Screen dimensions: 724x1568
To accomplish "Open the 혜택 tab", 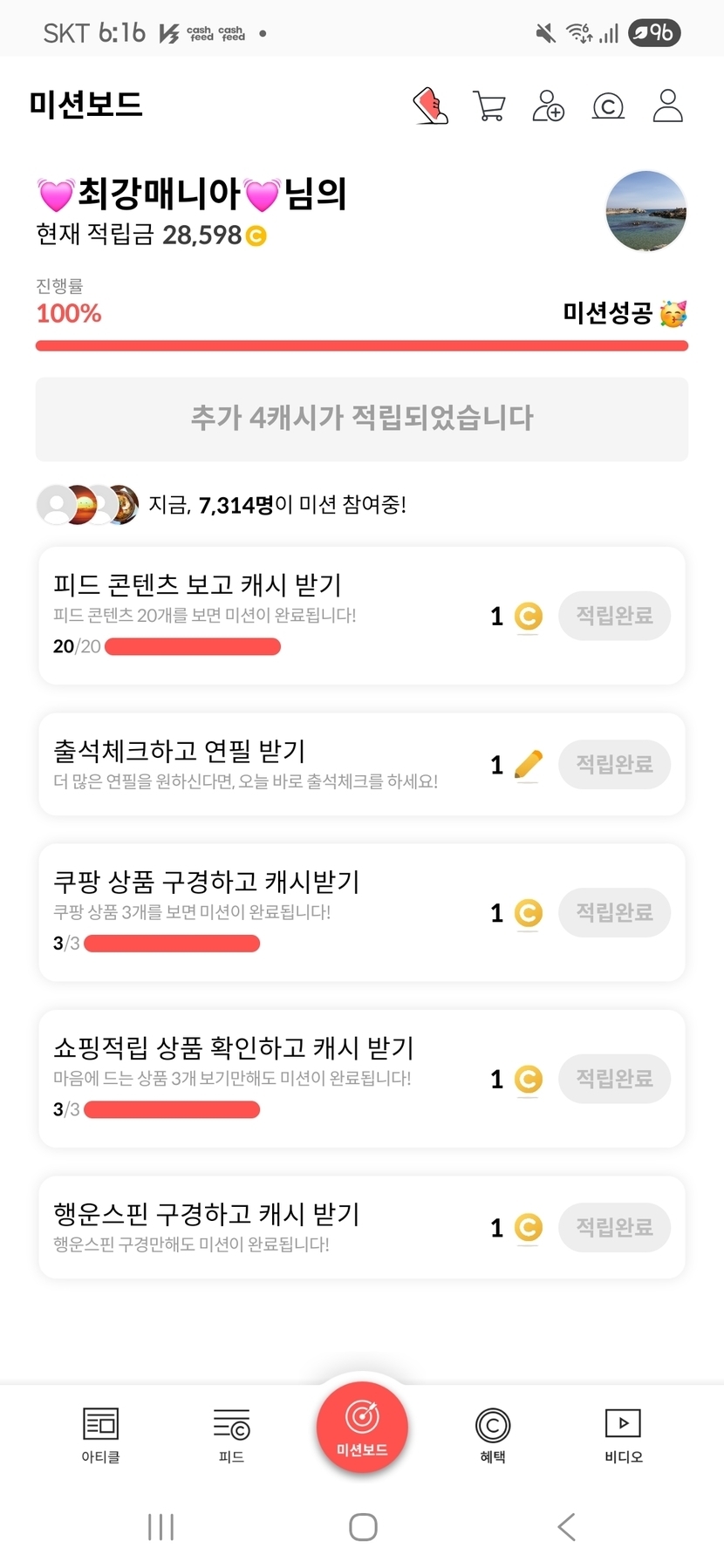I will [x=492, y=1434].
